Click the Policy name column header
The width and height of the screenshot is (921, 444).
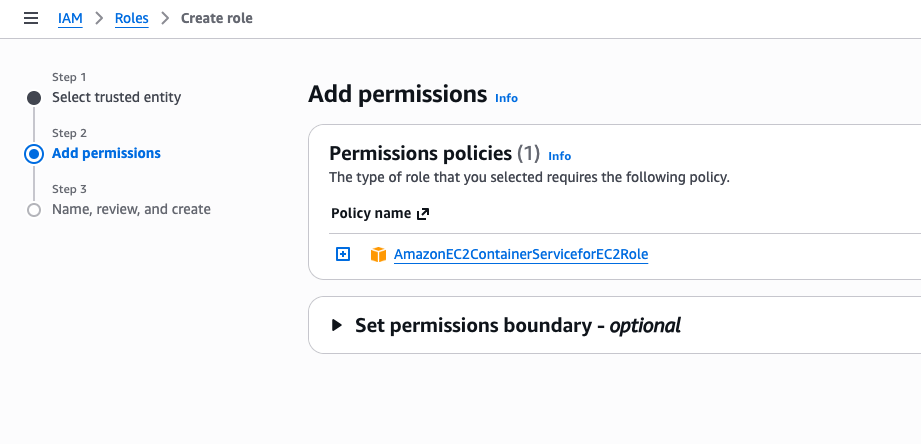coord(371,214)
